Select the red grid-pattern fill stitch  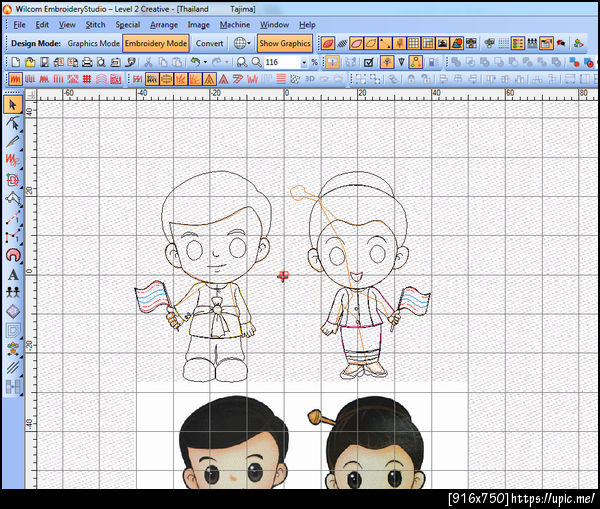point(87,79)
